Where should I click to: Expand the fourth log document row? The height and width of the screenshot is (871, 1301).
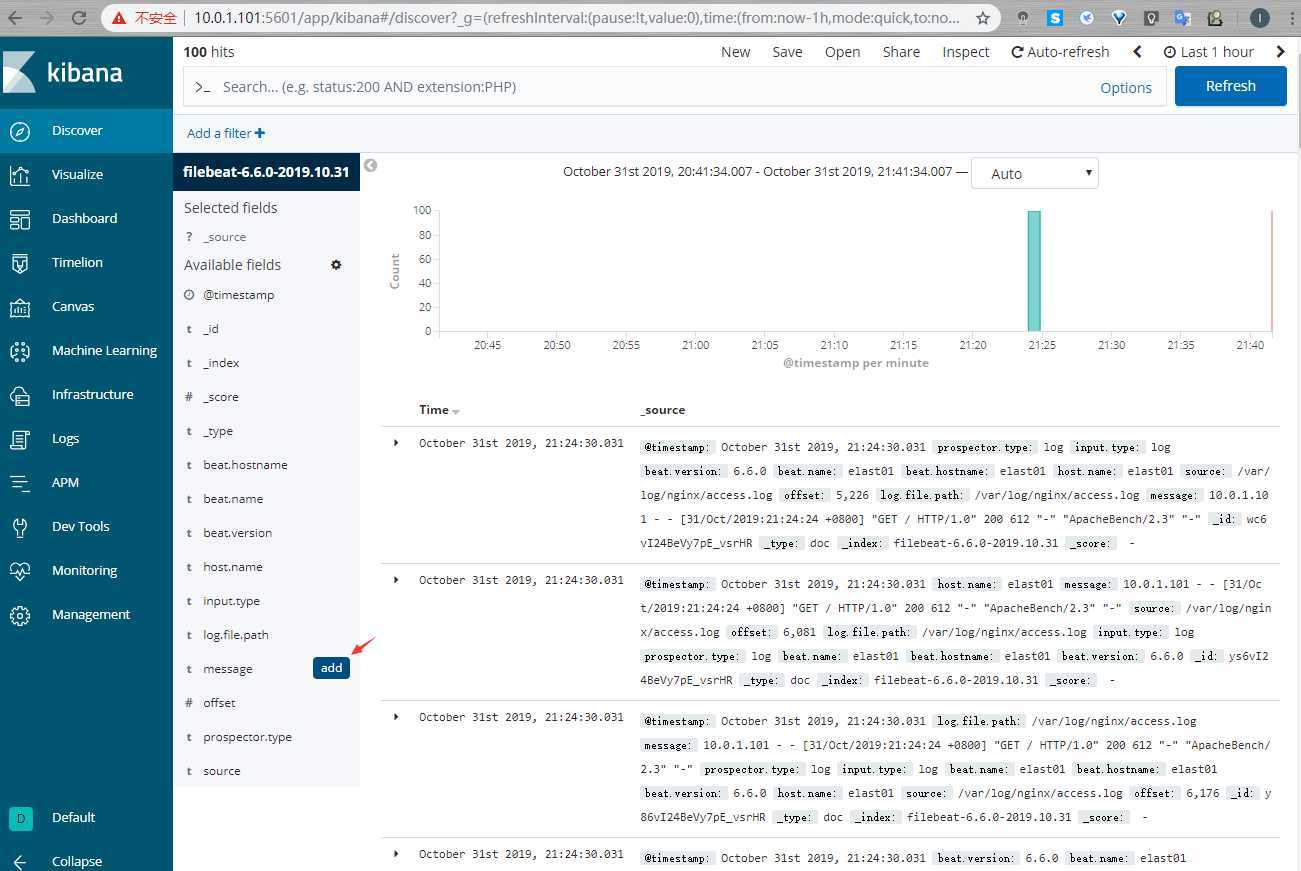point(396,854)
